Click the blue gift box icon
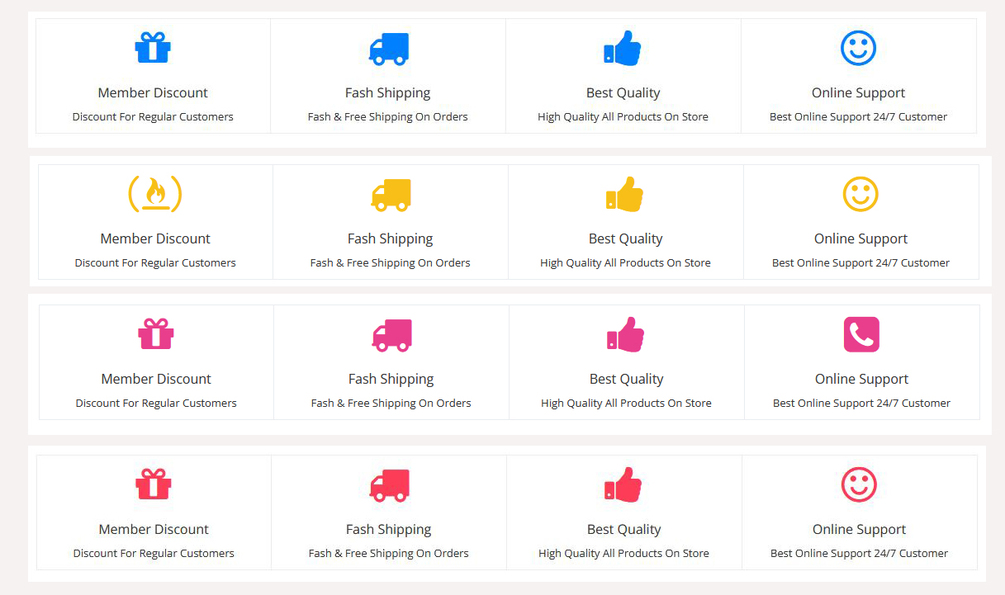This screenshot has width=1005, height=595. (153, 47)
